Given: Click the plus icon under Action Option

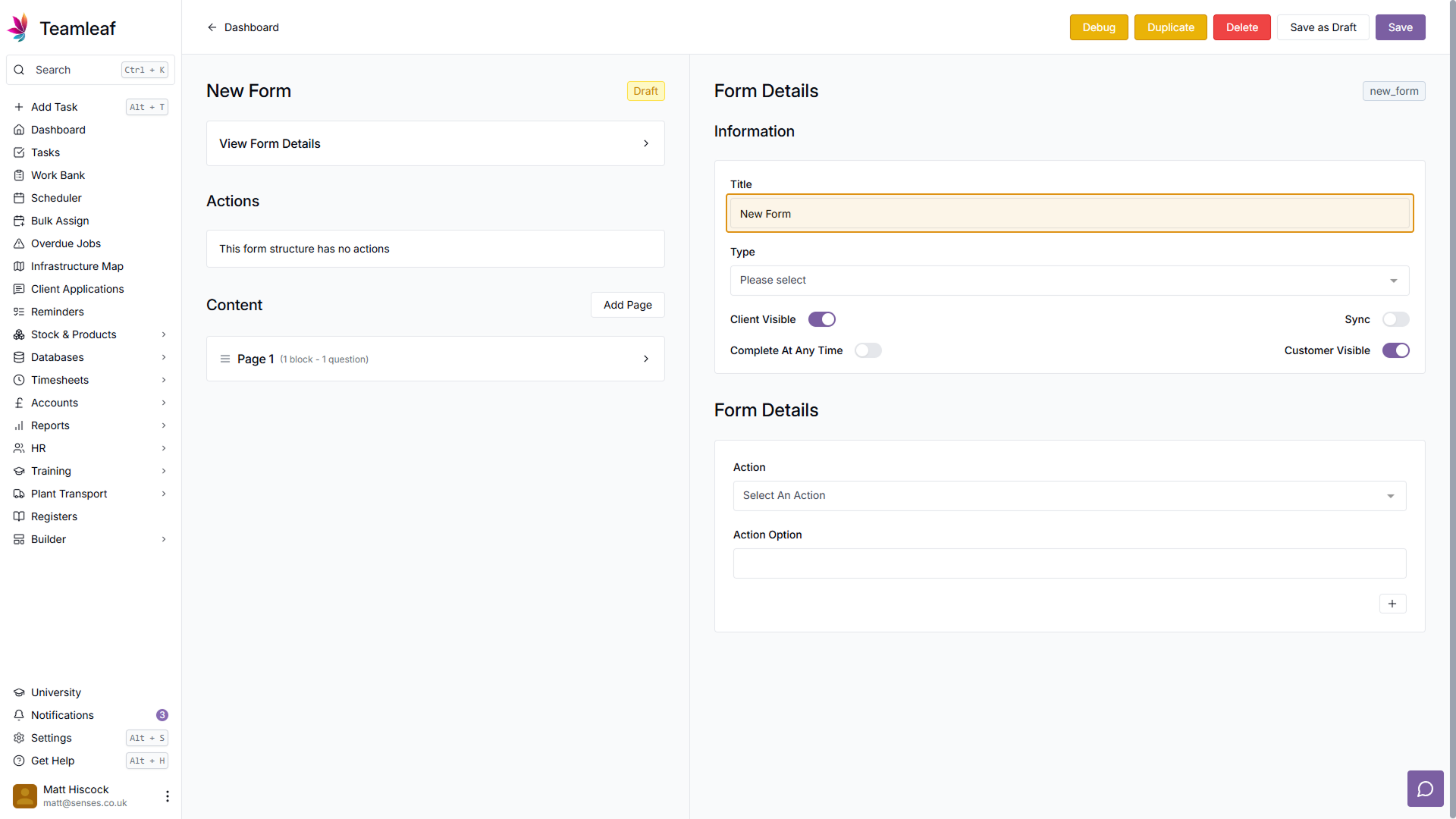Looking at the screenshot, I should click(1392, 604).
